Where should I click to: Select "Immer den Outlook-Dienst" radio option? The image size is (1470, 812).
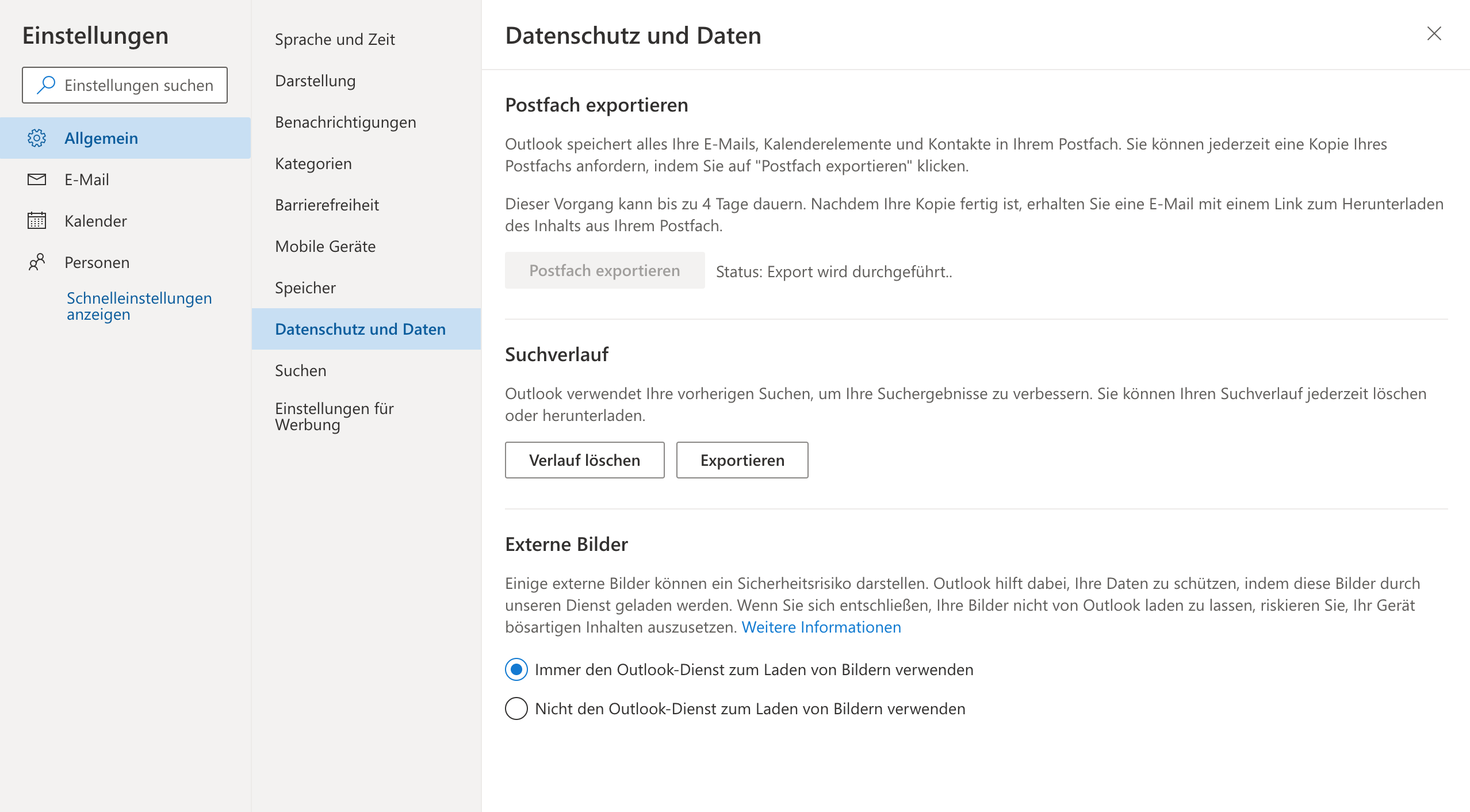click(516, 669)
